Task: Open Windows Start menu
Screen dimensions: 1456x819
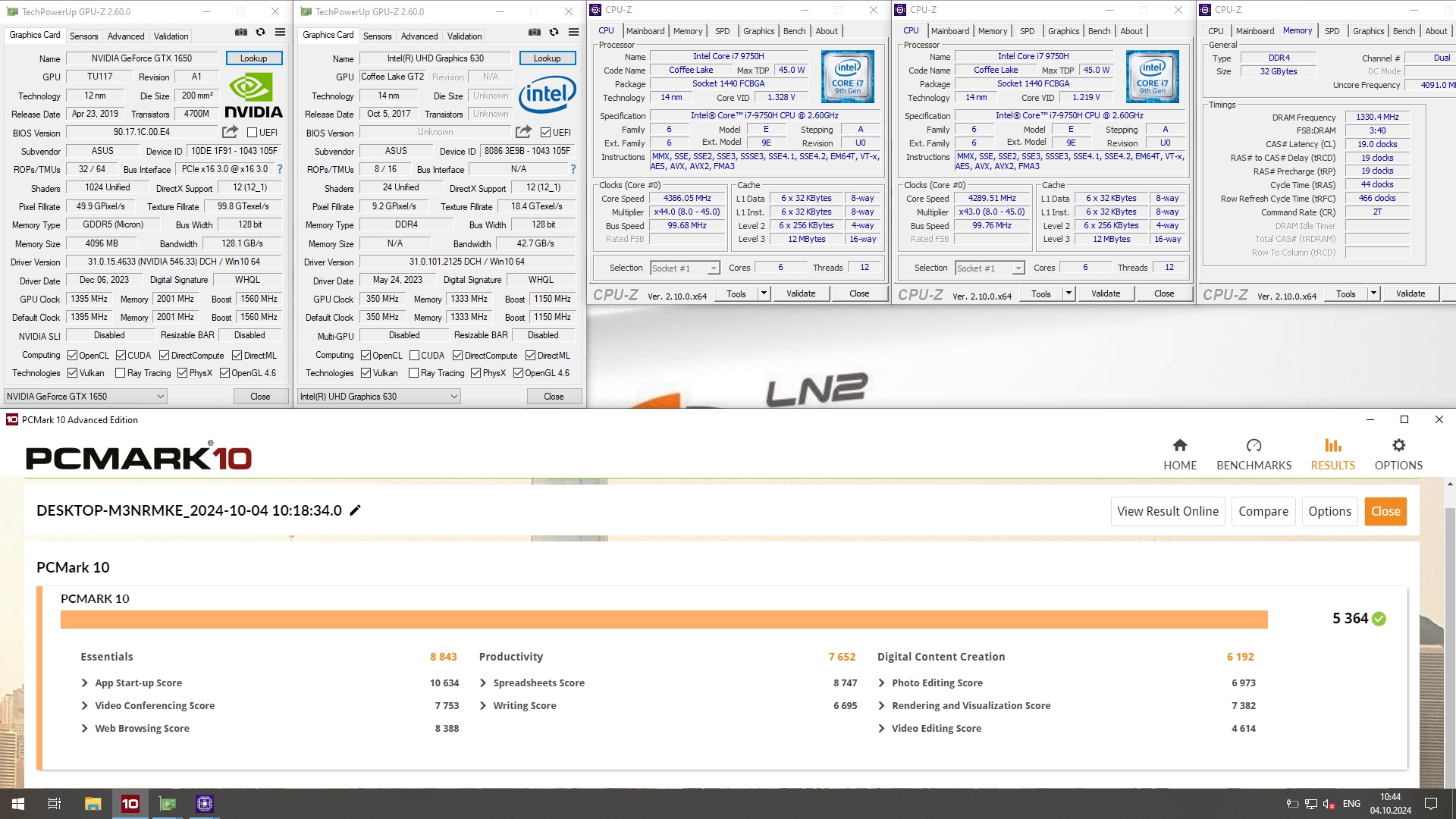Action: (18, 804)
